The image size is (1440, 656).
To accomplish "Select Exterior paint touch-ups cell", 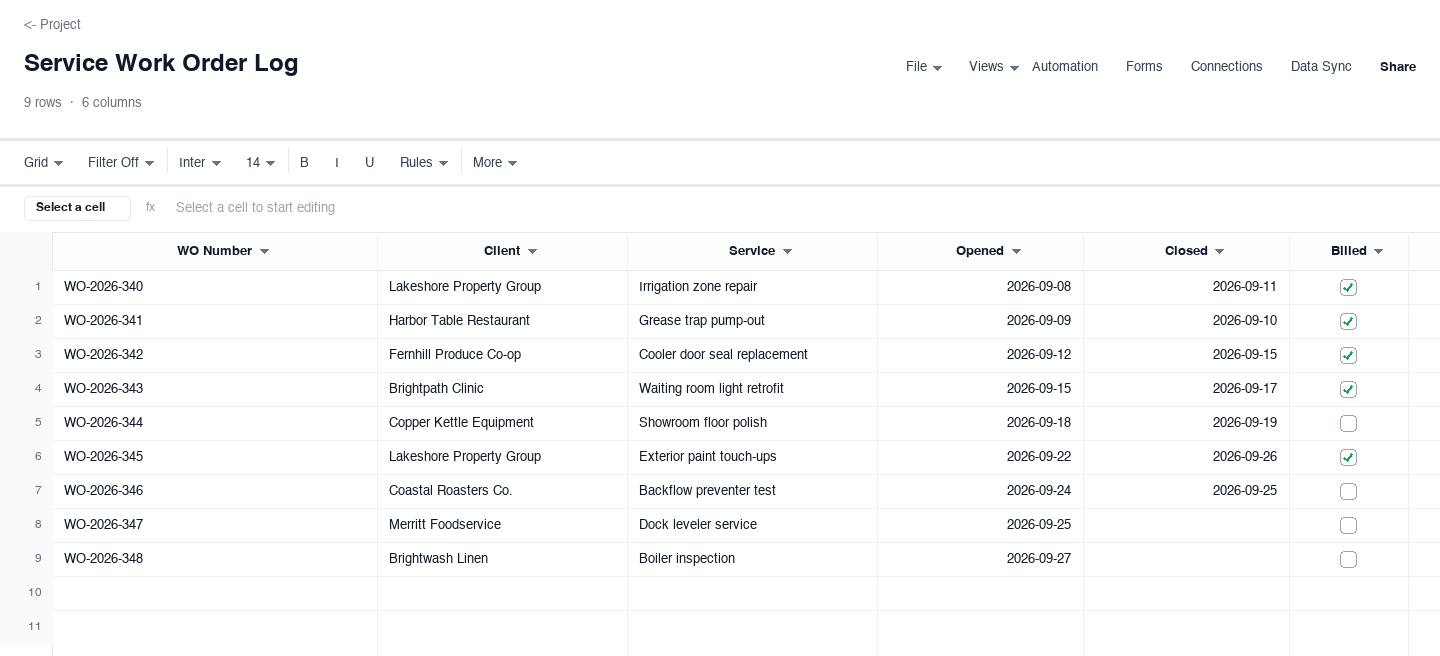I will tap(752, 457).
